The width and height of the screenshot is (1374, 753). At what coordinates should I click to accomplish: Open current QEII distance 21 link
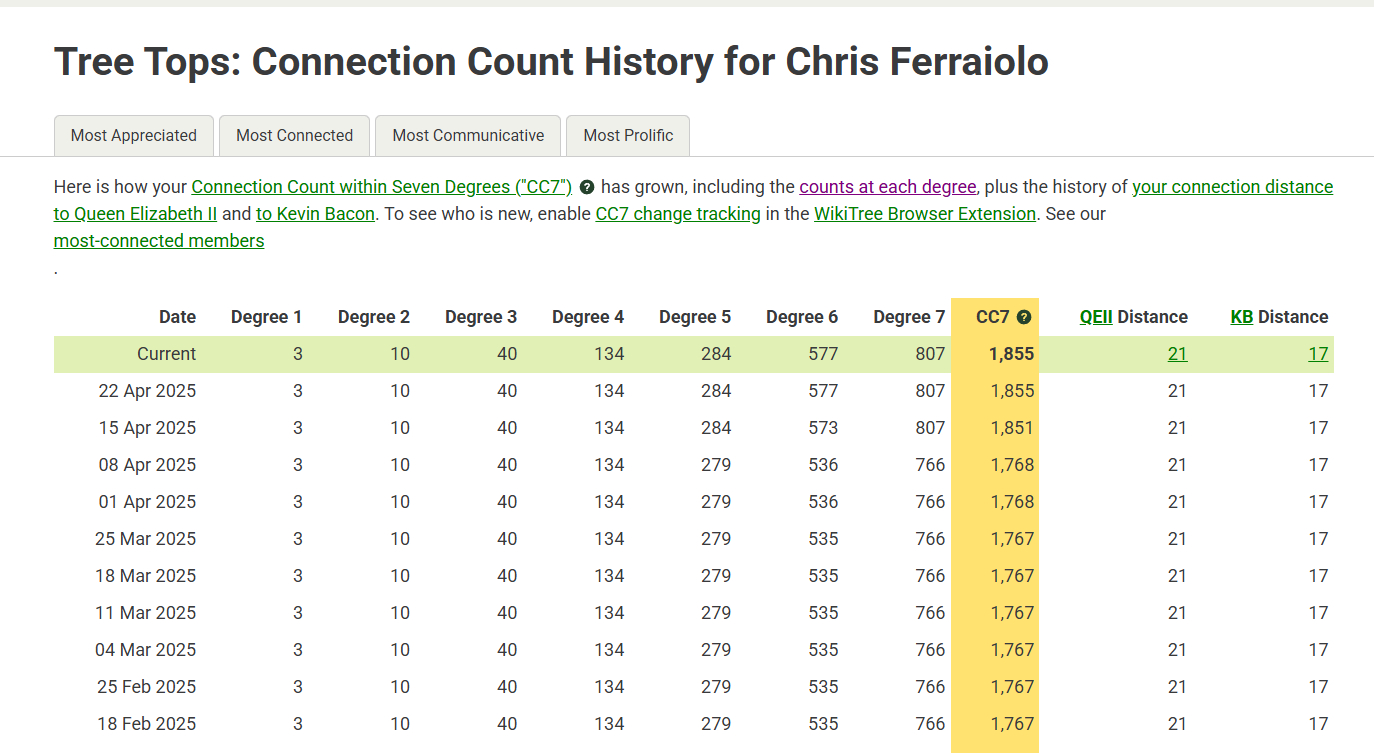point(1177,354)
